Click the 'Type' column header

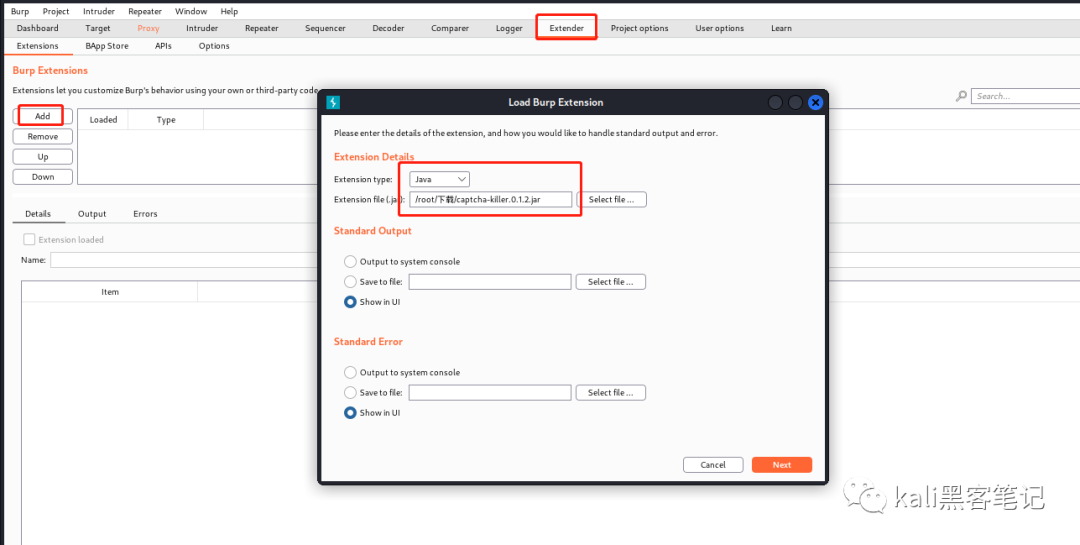166,120
